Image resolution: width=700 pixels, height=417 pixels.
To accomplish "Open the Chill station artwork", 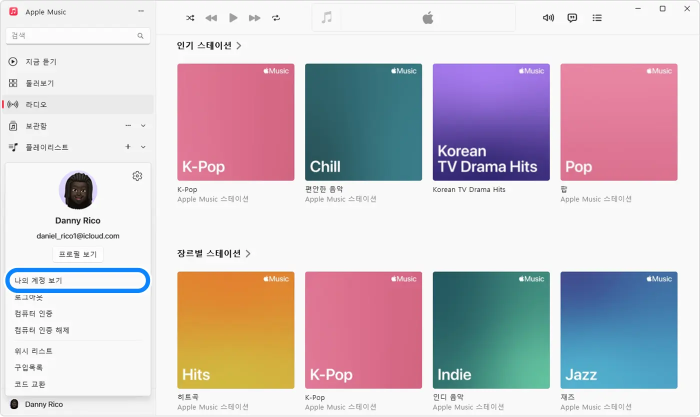I will (363, 122).
